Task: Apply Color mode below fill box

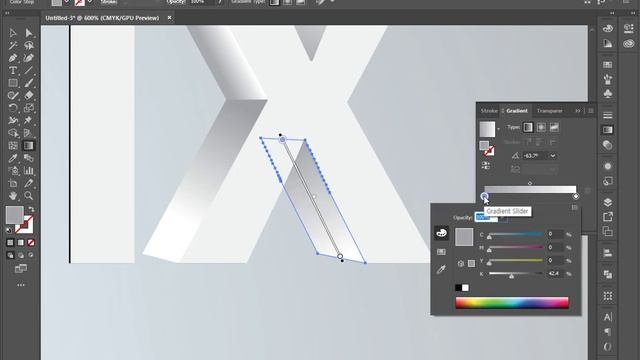Action: [10, 242]
